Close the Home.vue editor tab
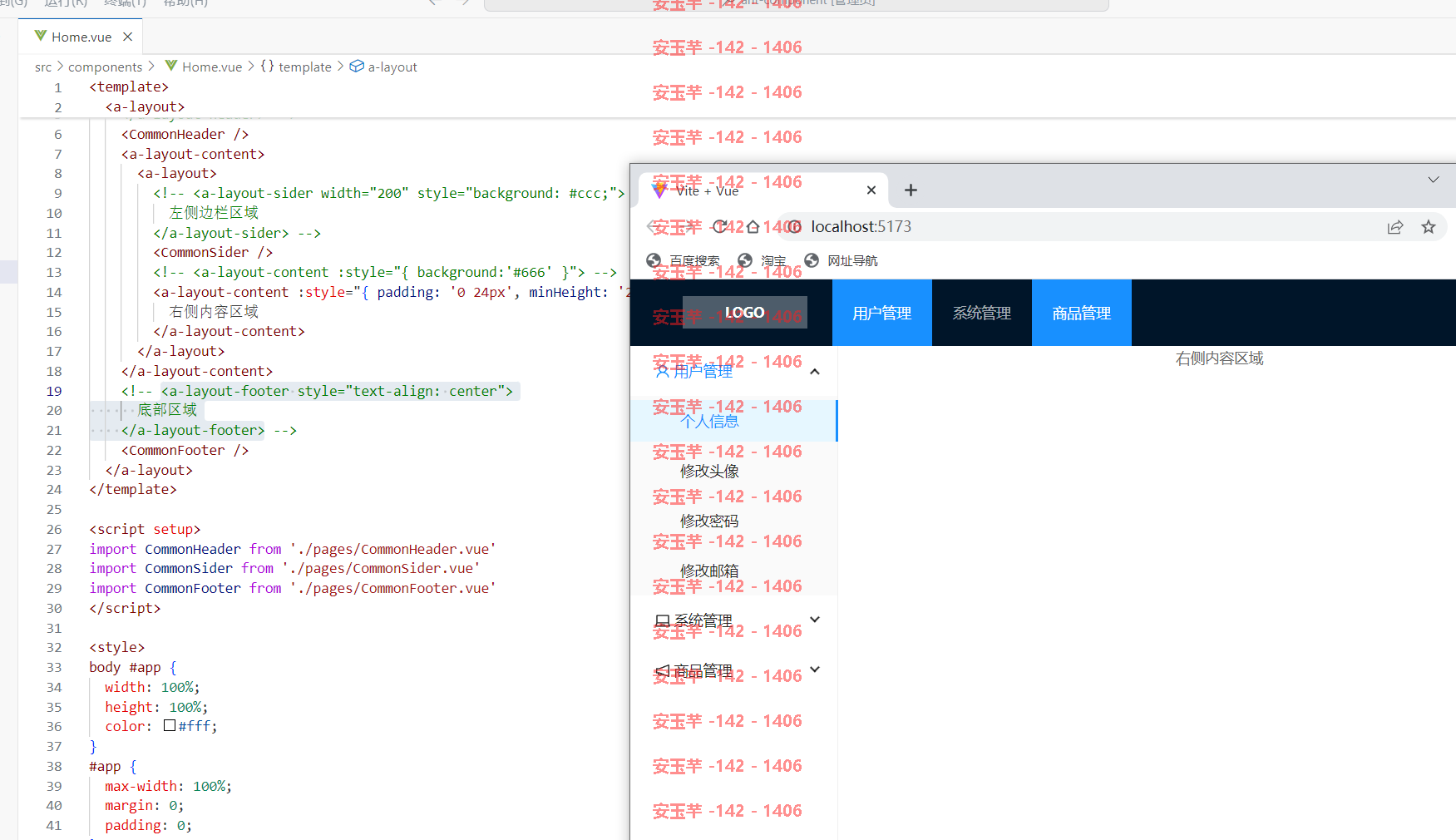1456x840 pixels. pos(127,37)
